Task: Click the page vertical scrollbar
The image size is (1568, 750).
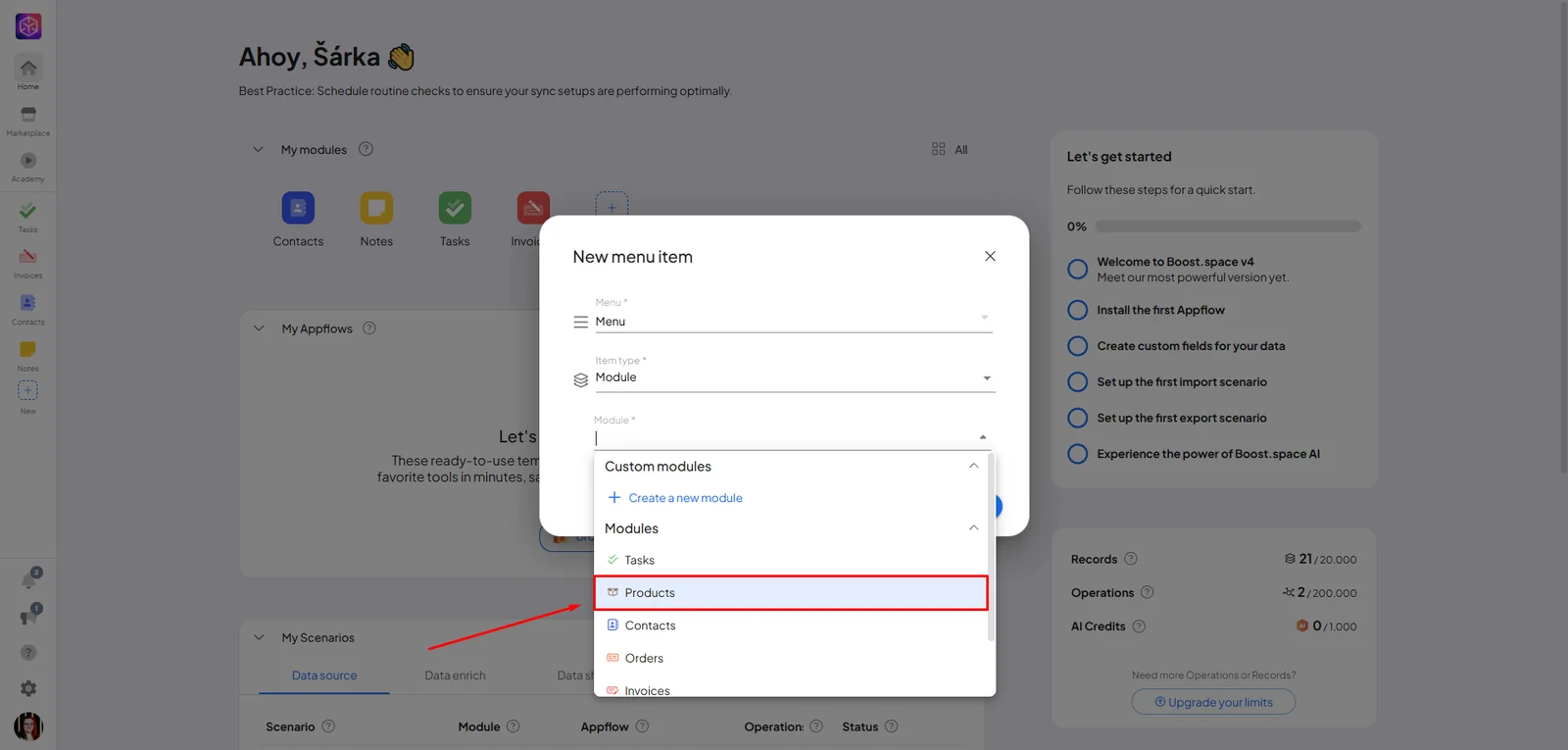Action: [1563, 235]
